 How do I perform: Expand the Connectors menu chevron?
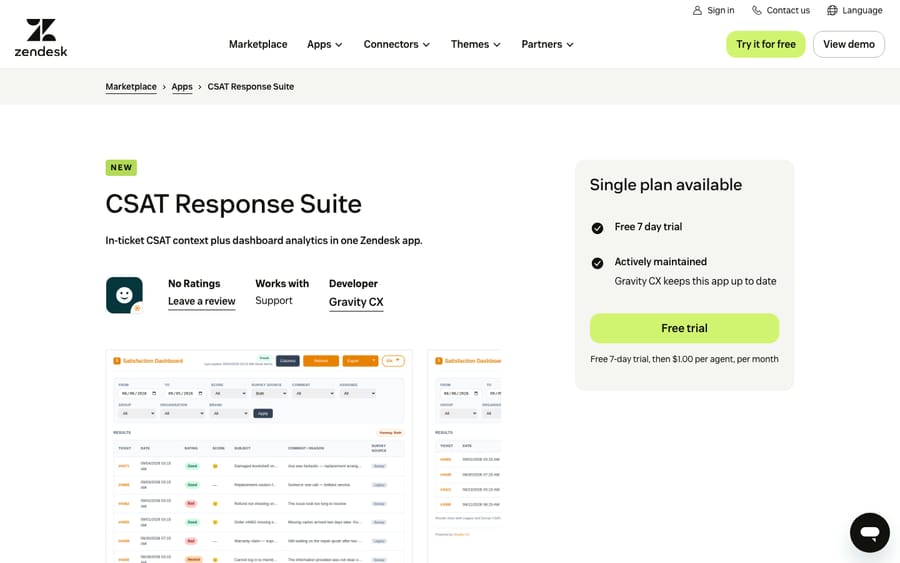click(x=426, y=45)
